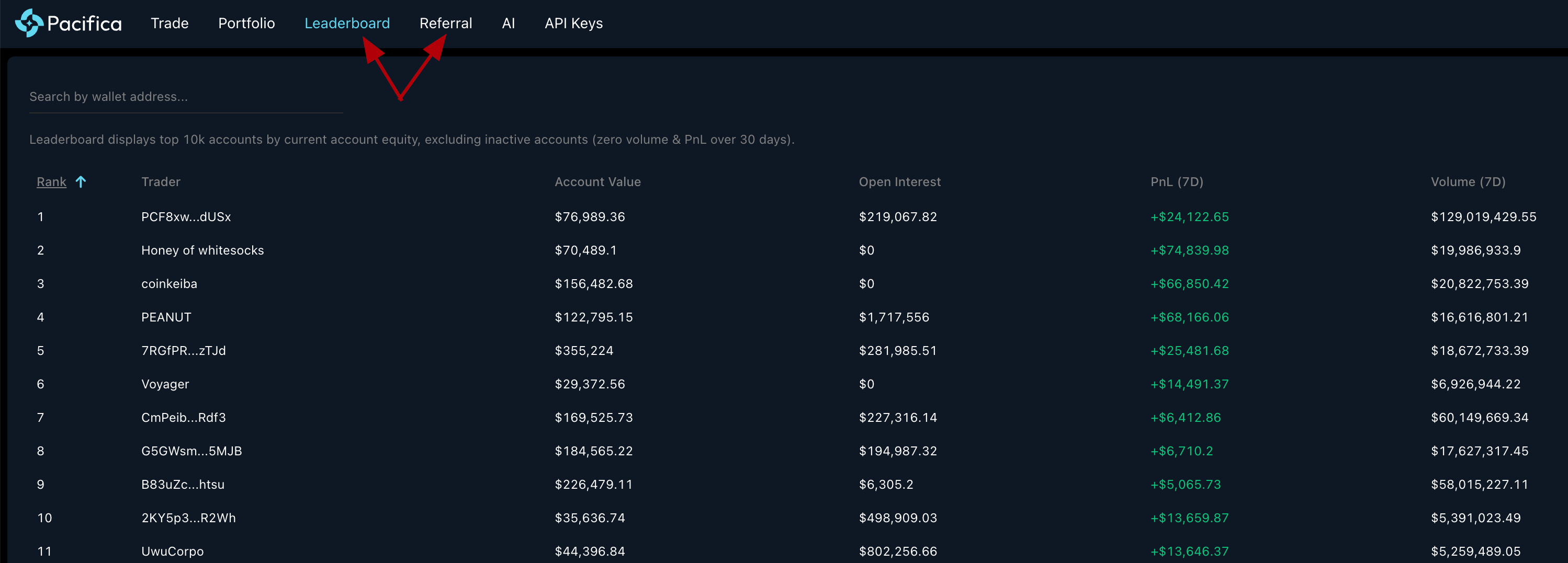Click the Pacifica logo icon
Screen dimensions: 1568x563
click(29, 23)
